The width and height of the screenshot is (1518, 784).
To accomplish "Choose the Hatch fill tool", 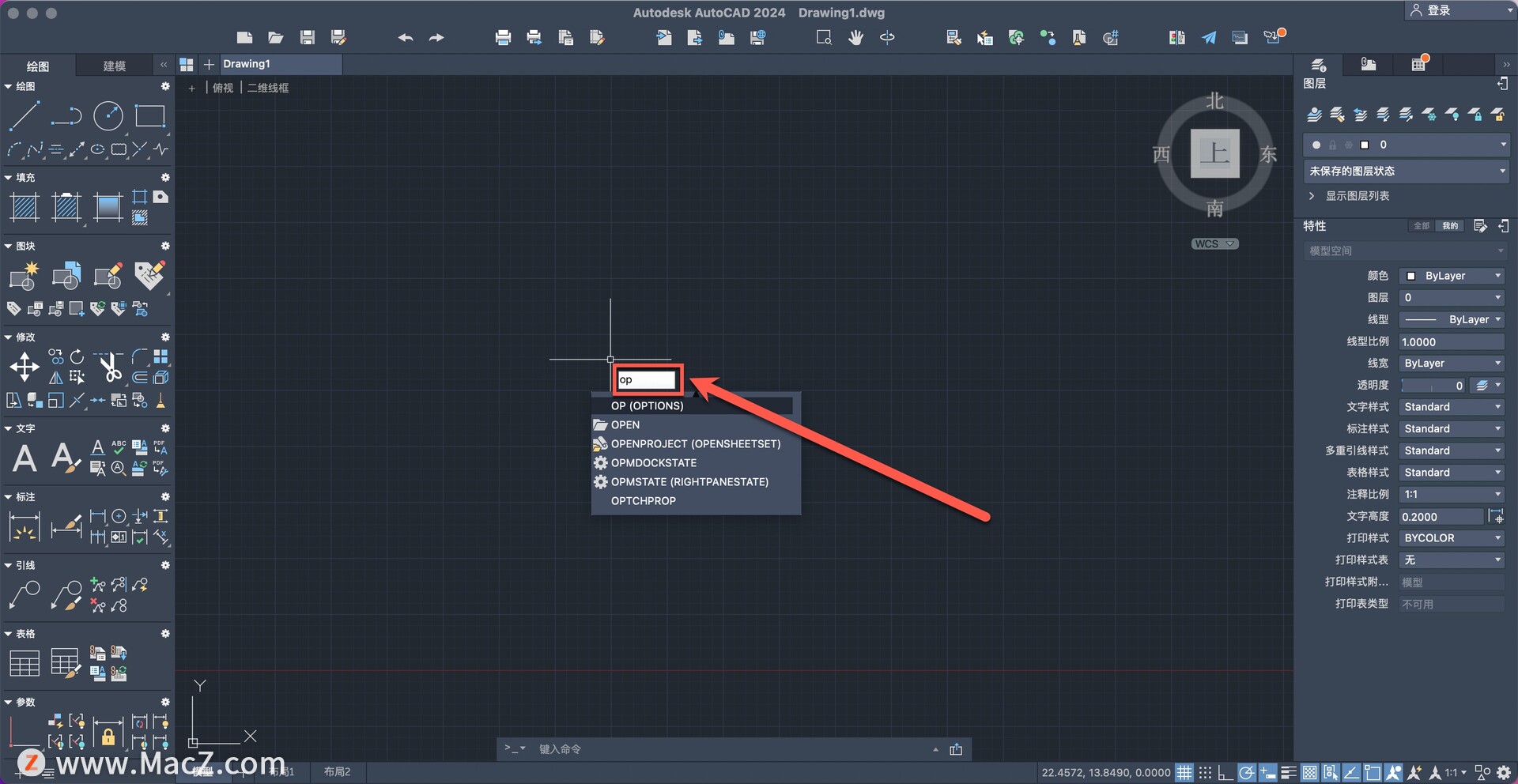I will coord(25,208).
